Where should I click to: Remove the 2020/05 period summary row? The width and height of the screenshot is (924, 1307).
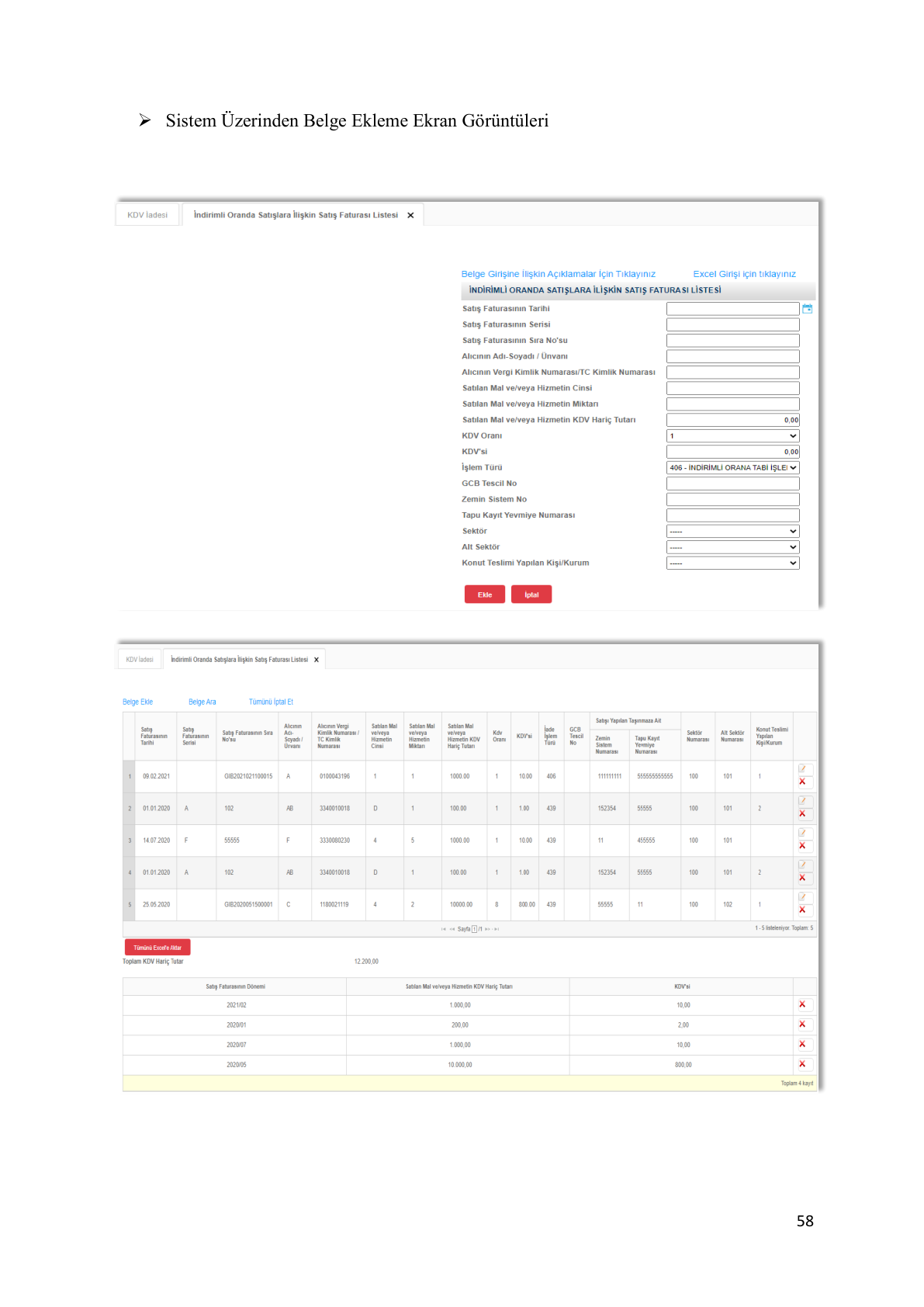pos(802,1064)
